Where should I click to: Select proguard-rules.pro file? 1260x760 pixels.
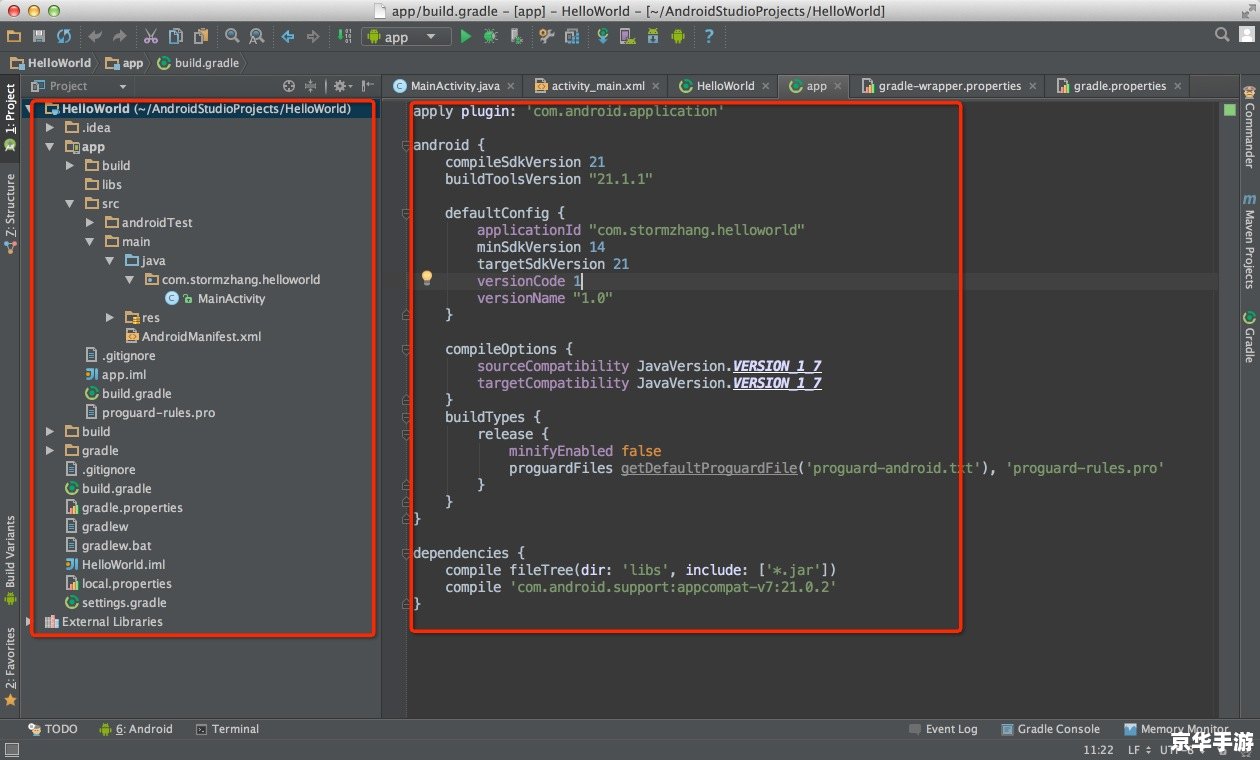click(150, 413)
